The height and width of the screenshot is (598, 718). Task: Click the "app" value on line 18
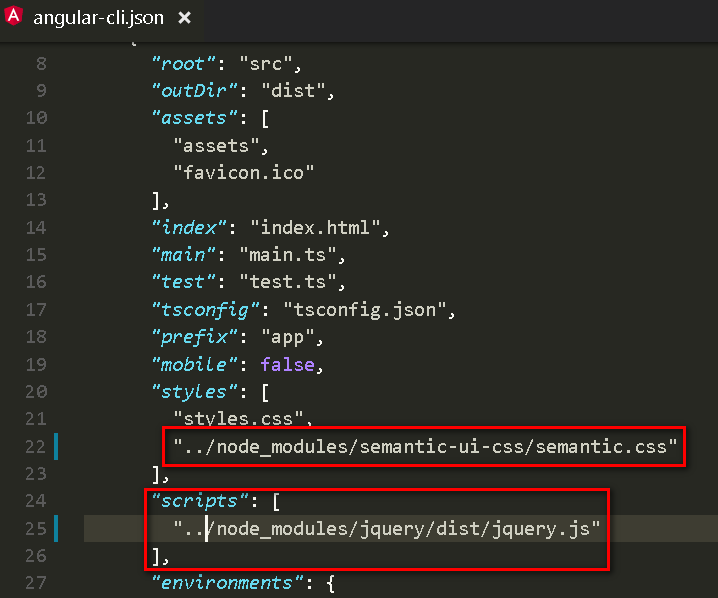click(288, 337)
